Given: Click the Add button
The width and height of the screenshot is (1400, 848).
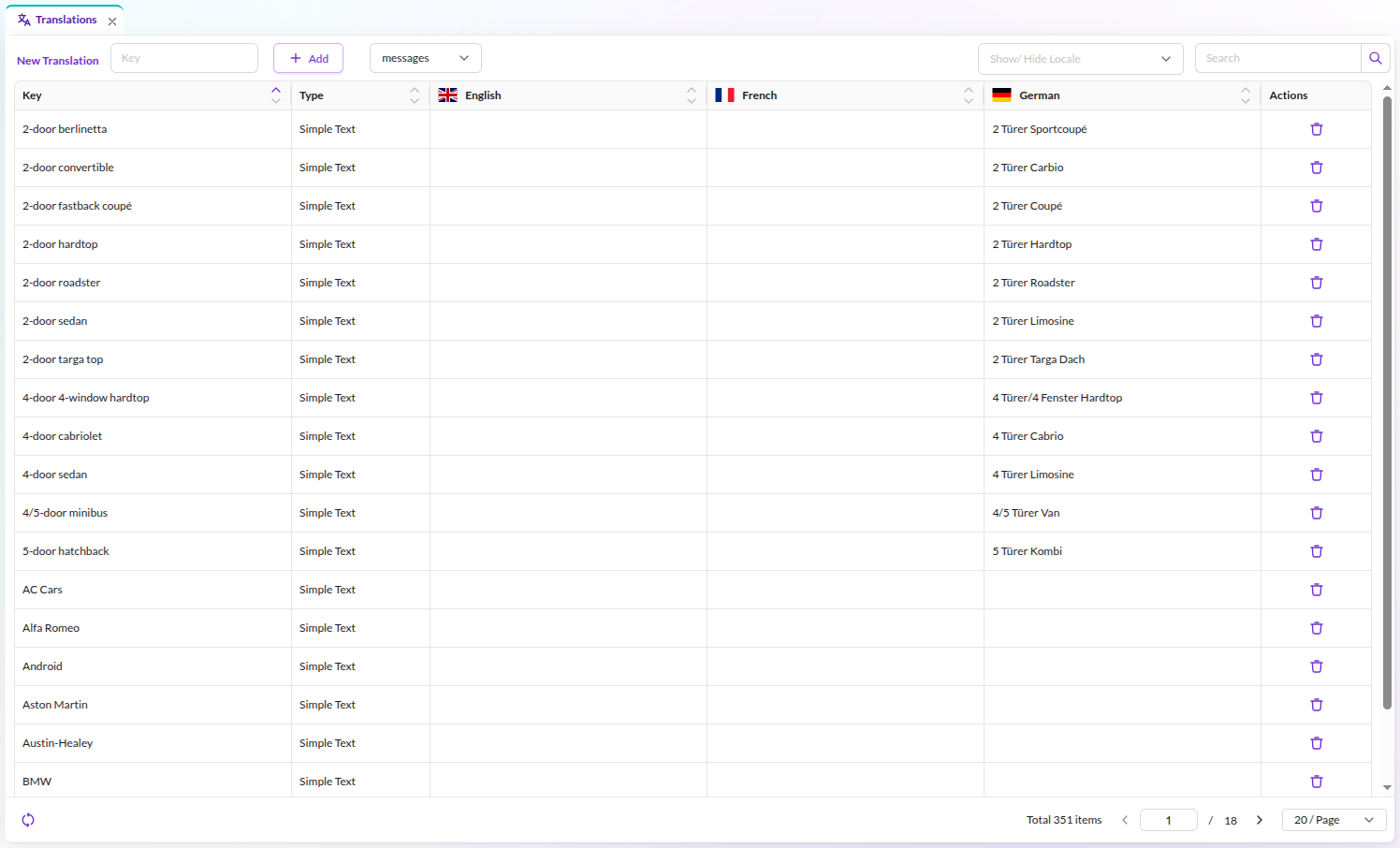Looking at the screenshot, I should (308, 58).
